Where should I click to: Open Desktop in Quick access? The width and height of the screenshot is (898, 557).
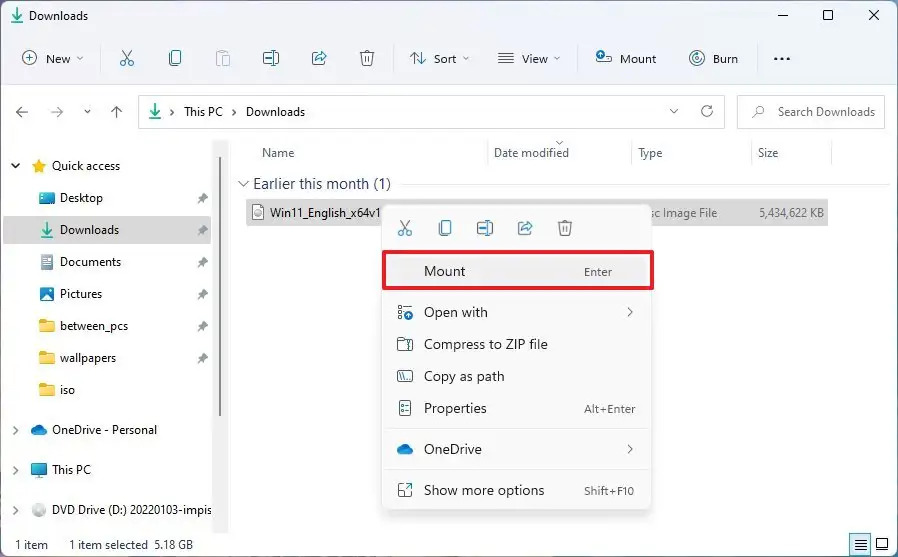(x=81, y=198)
